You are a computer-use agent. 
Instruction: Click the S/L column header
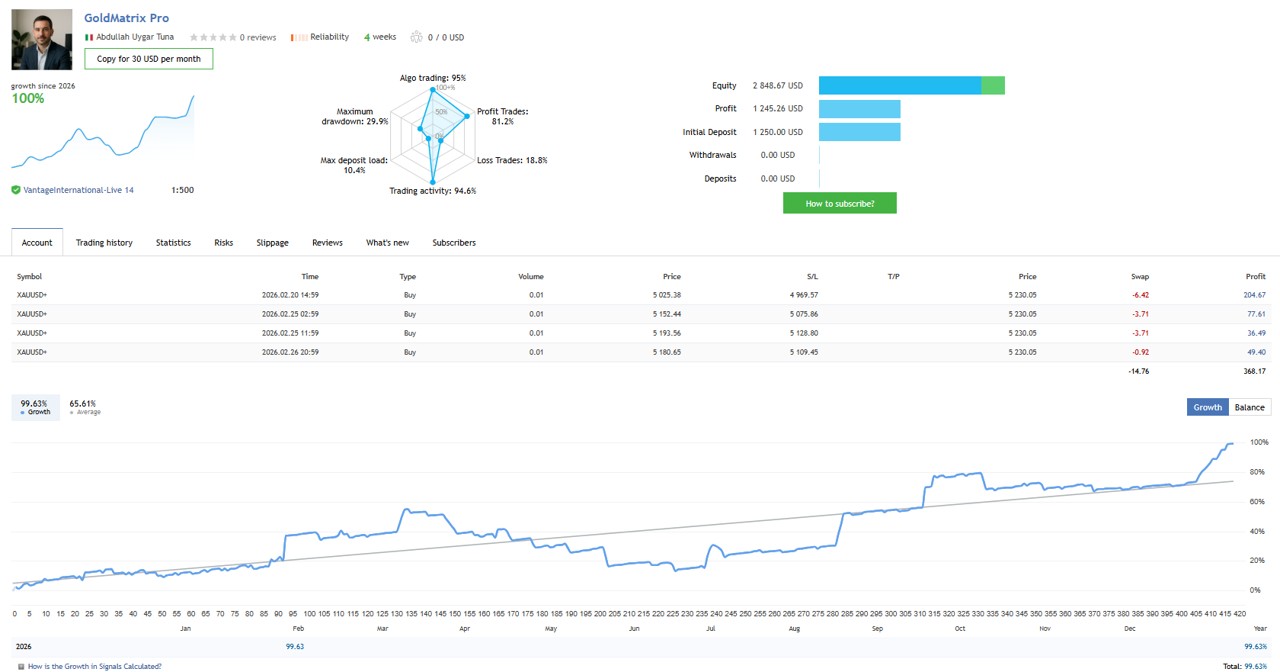(x=812, y=276)
